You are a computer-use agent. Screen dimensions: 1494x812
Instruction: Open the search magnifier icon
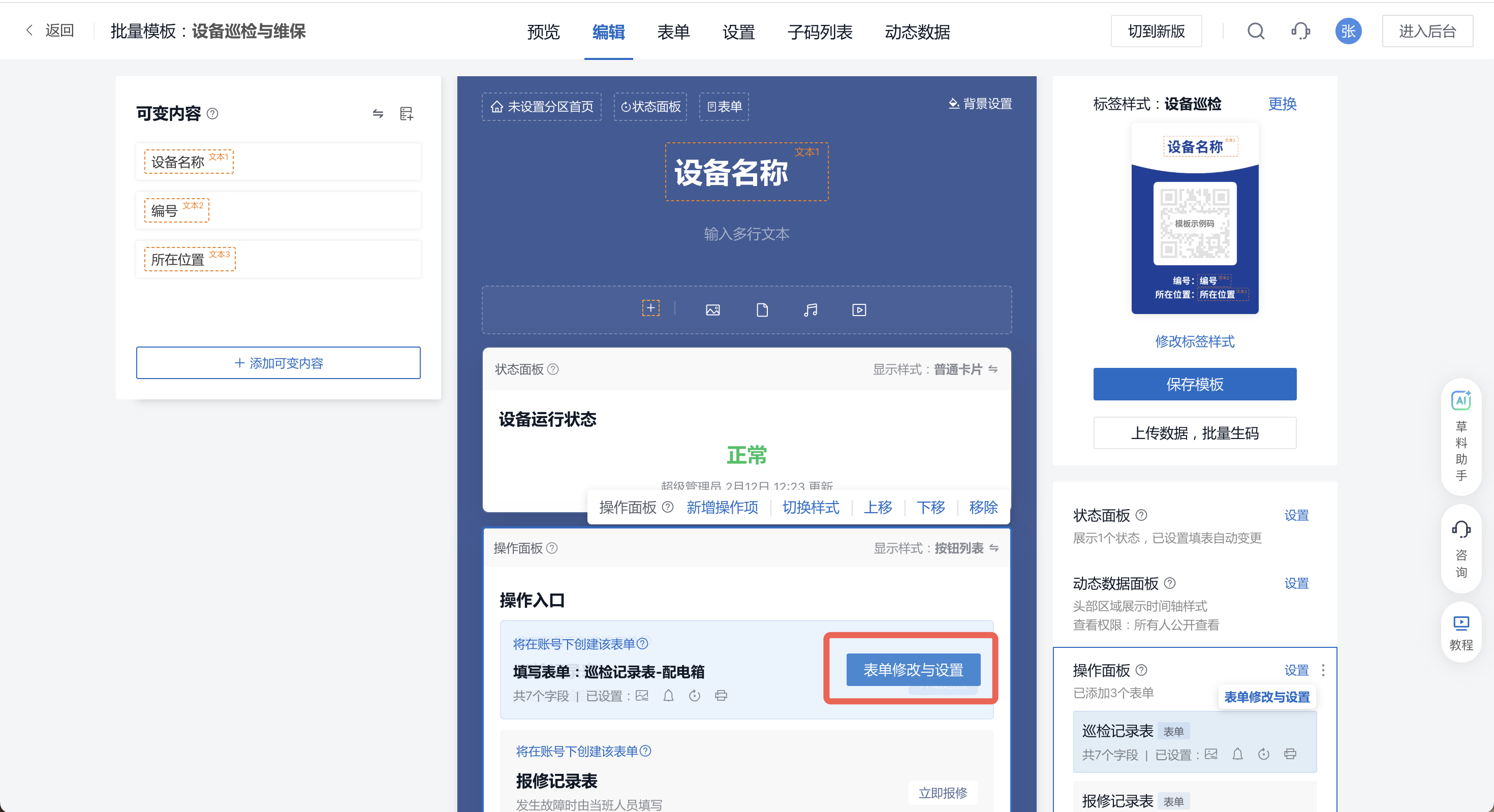click(1256, 30)
